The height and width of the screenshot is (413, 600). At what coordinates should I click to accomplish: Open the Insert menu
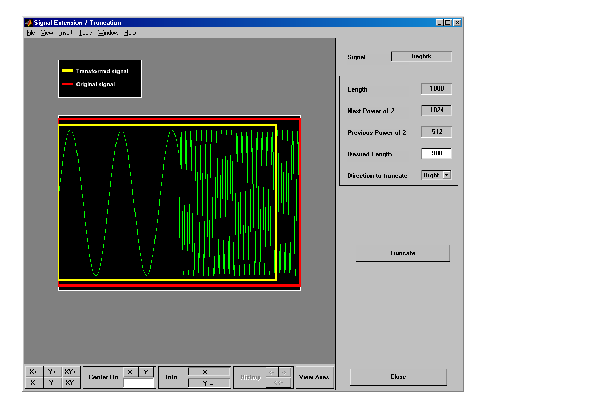coord(65,33)
